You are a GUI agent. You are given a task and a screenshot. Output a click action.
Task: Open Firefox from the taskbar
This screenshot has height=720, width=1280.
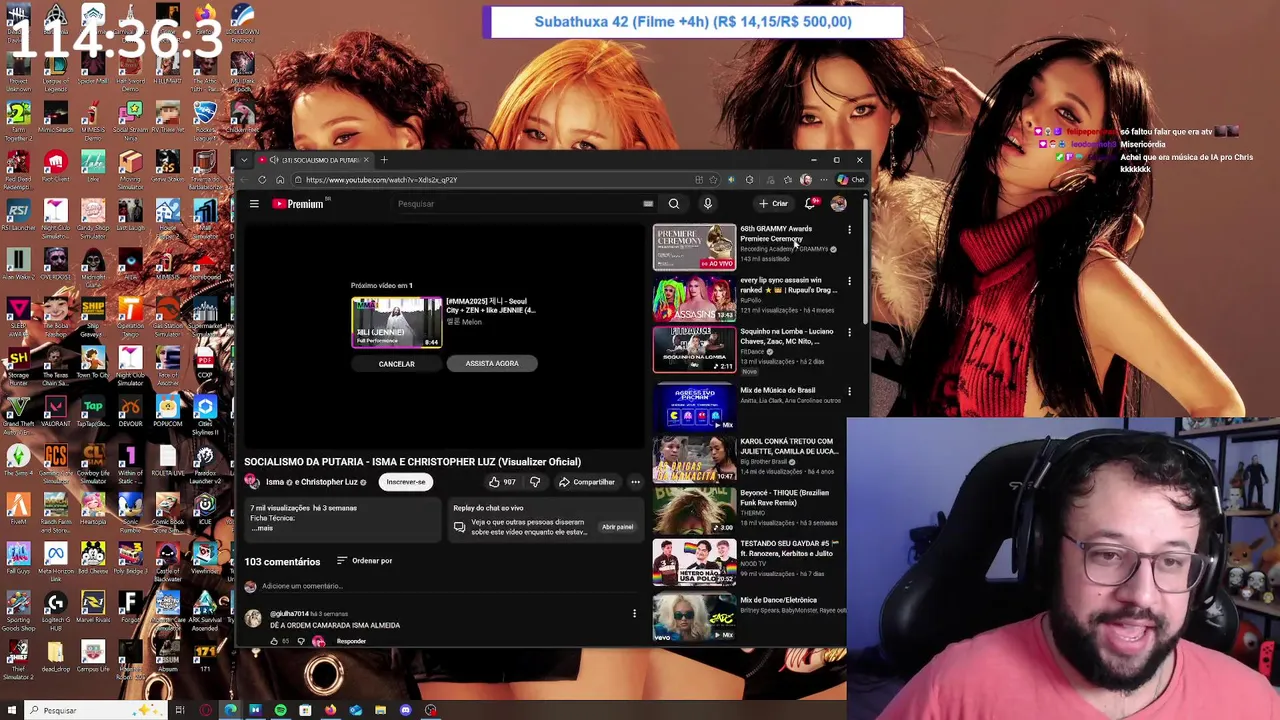tap(330, 710)
